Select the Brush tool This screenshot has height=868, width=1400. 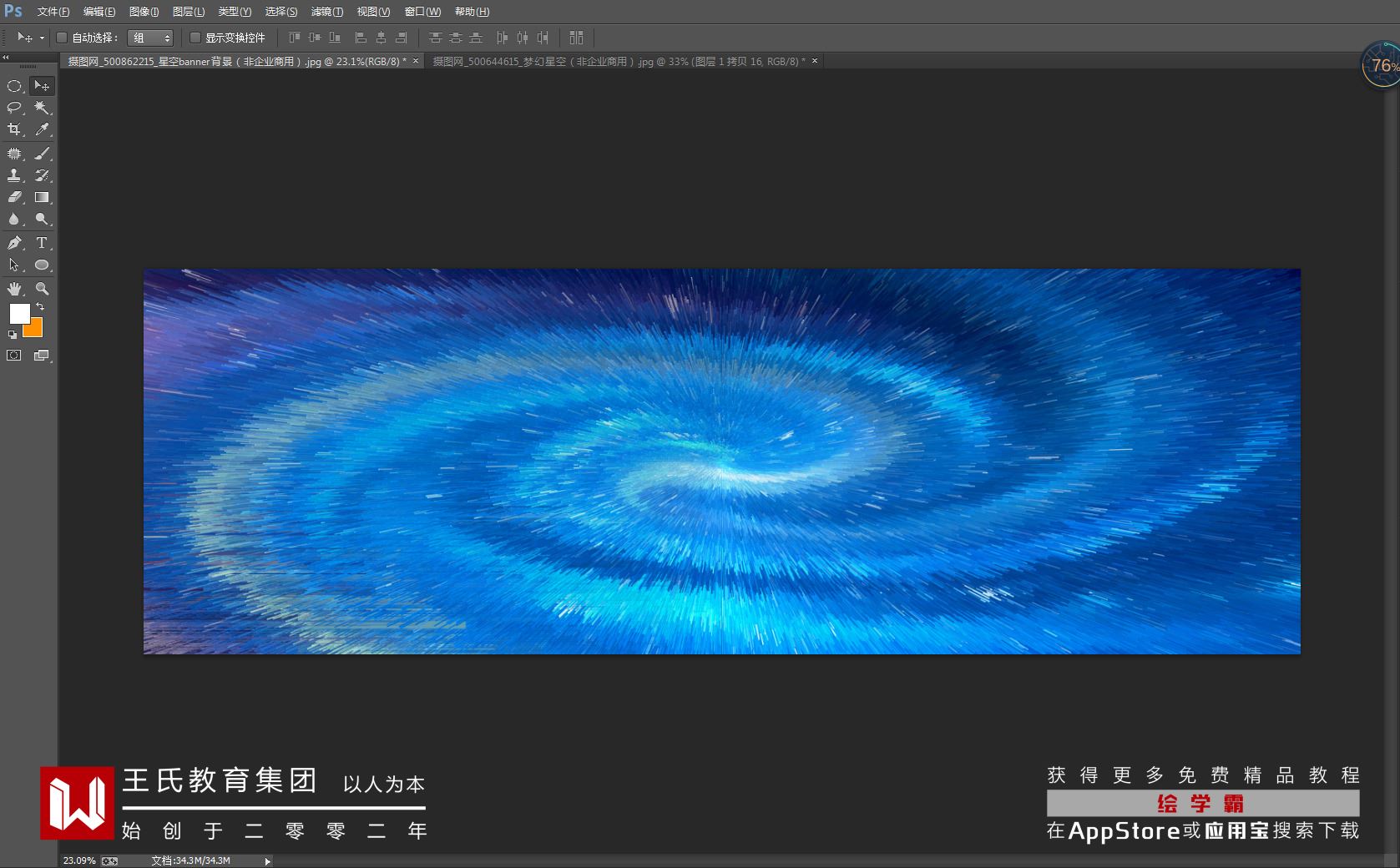(41, 154)
